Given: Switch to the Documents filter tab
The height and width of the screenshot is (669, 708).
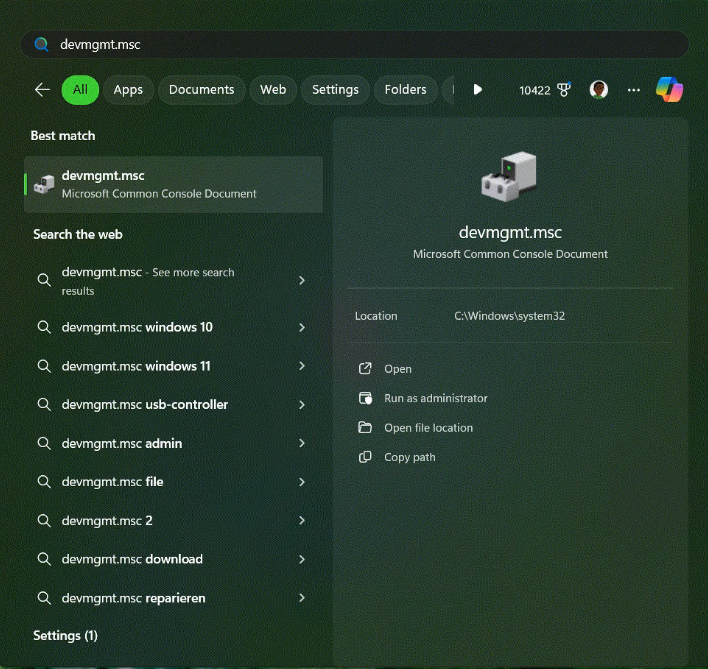Looking at the screenshot, I should (201, 89).
